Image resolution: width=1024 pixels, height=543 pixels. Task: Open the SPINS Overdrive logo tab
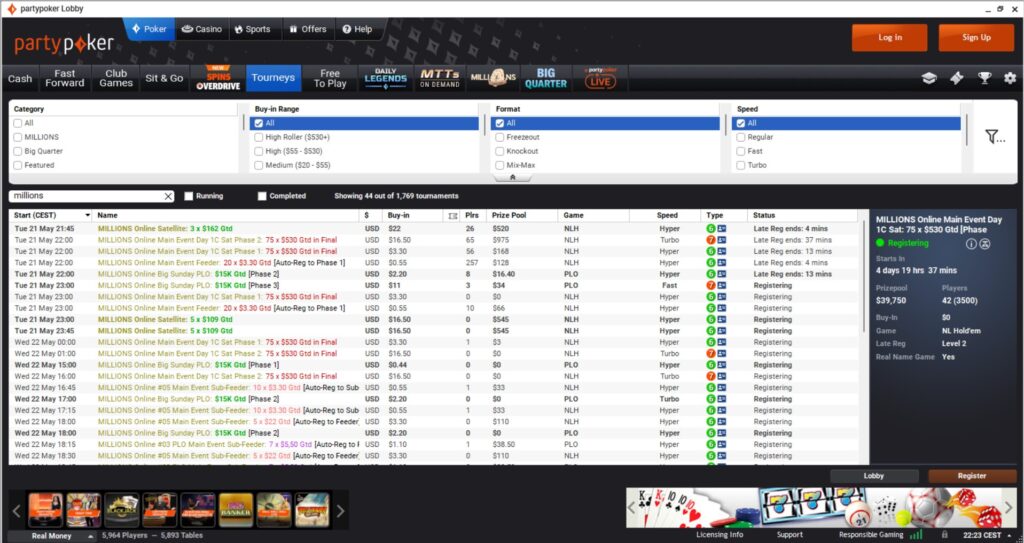[x=218, y=78]
